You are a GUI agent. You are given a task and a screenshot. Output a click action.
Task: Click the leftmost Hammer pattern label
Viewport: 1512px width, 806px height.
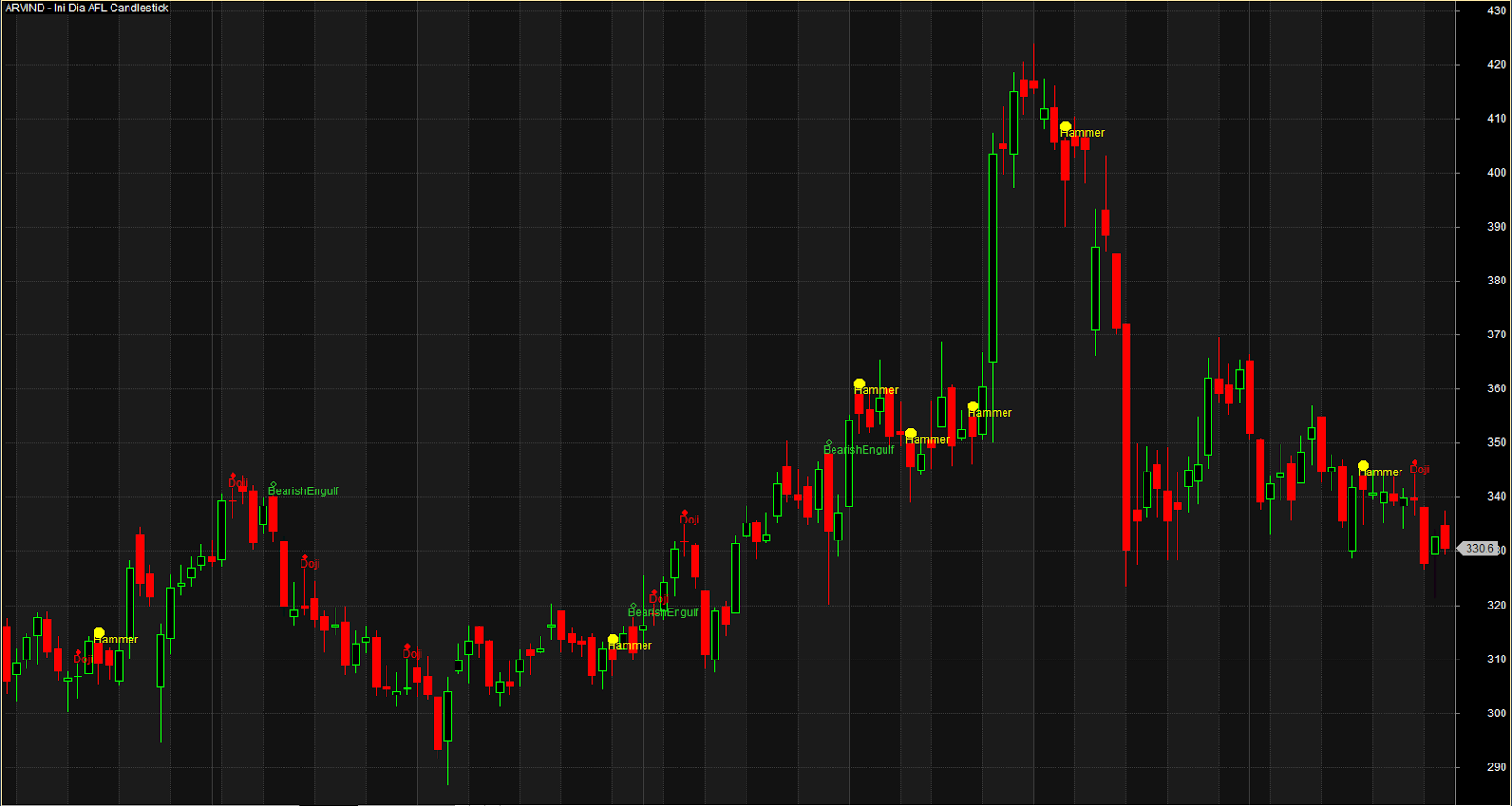click(x=115, y=640)
